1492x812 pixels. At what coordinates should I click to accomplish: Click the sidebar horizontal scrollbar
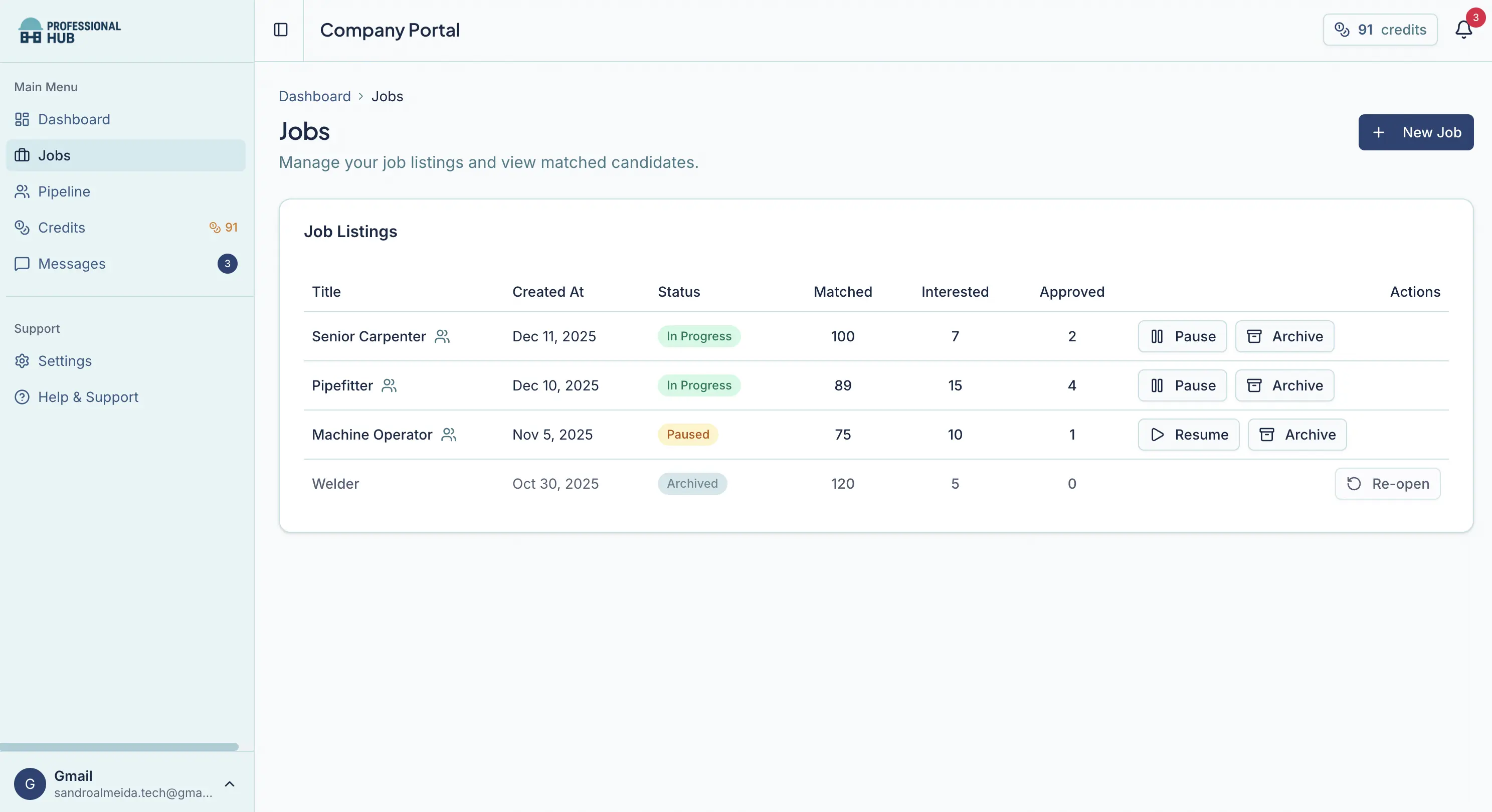tap(119, 746)
